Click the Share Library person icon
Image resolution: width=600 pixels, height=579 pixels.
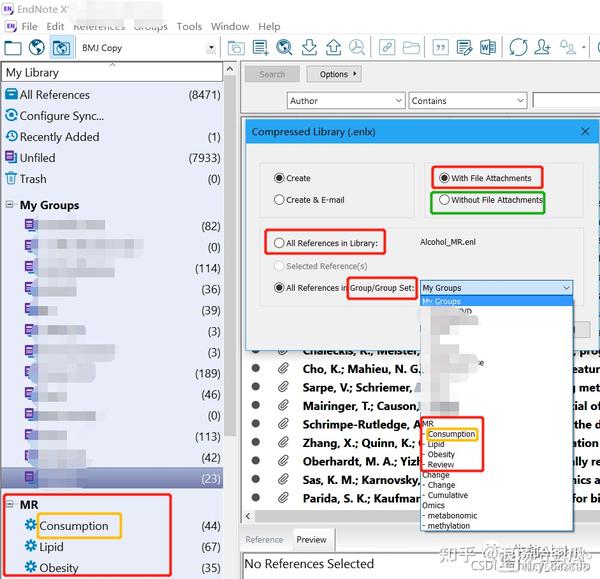click(542, 48)
